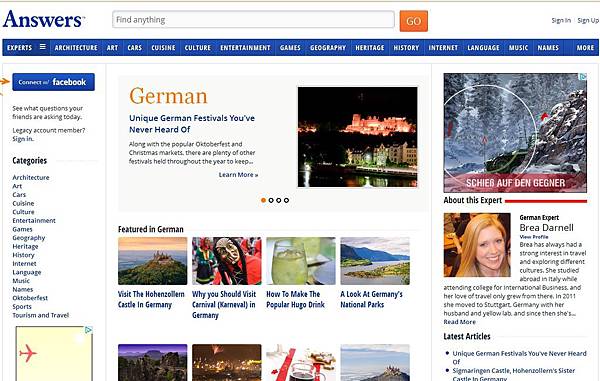
Task: Select the third carousel dot
Action: click(x=279, y=200)
